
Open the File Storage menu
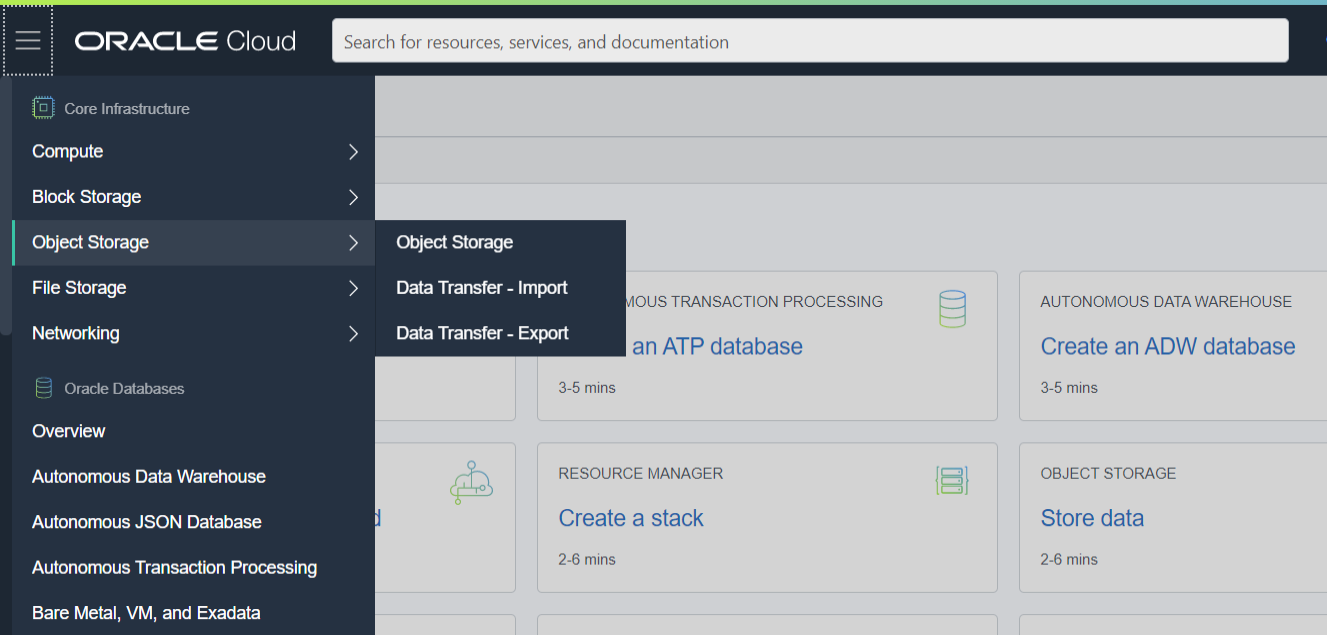point(193,288)
